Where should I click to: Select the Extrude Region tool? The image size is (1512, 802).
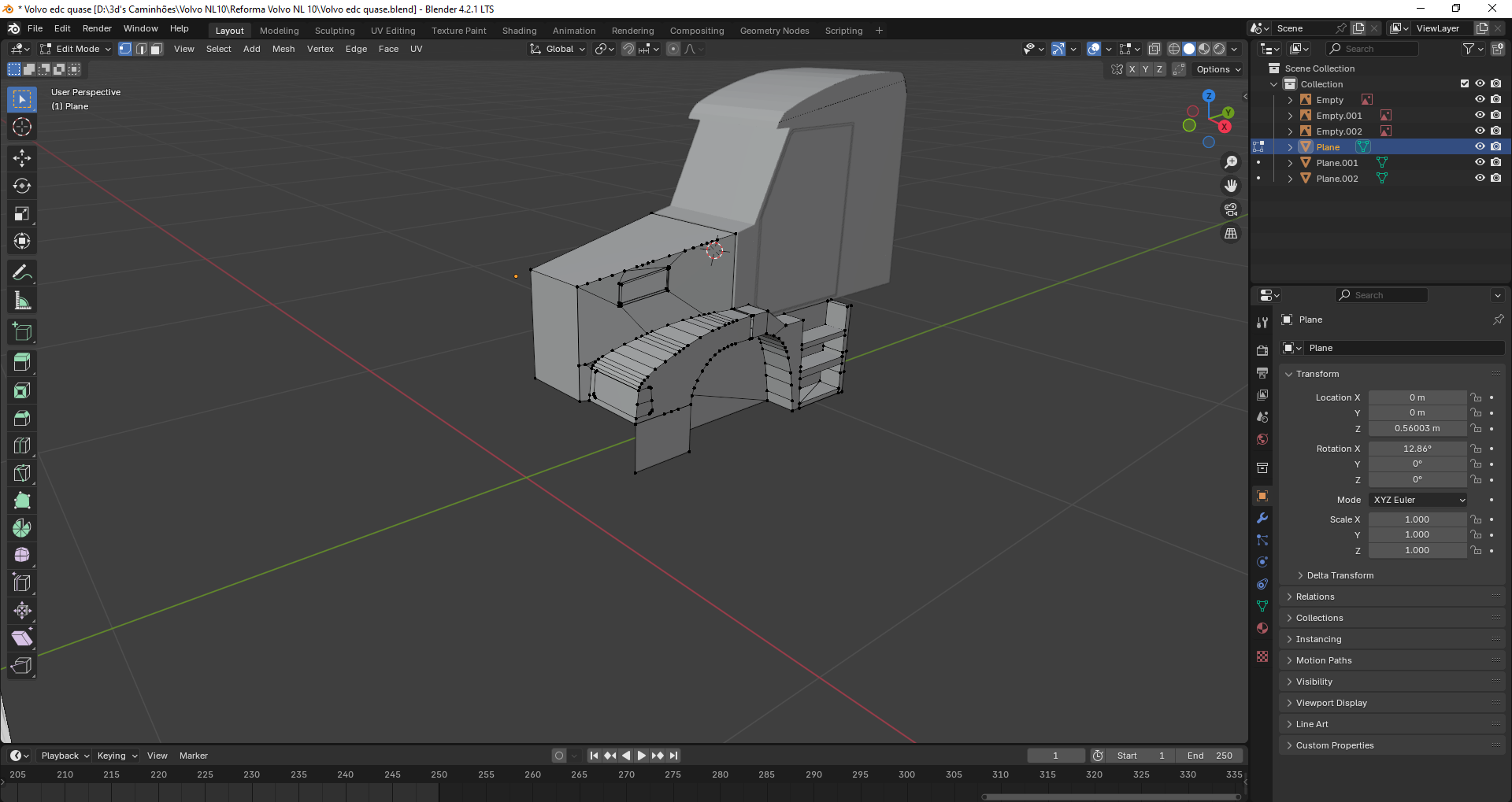tap(22, 363)
